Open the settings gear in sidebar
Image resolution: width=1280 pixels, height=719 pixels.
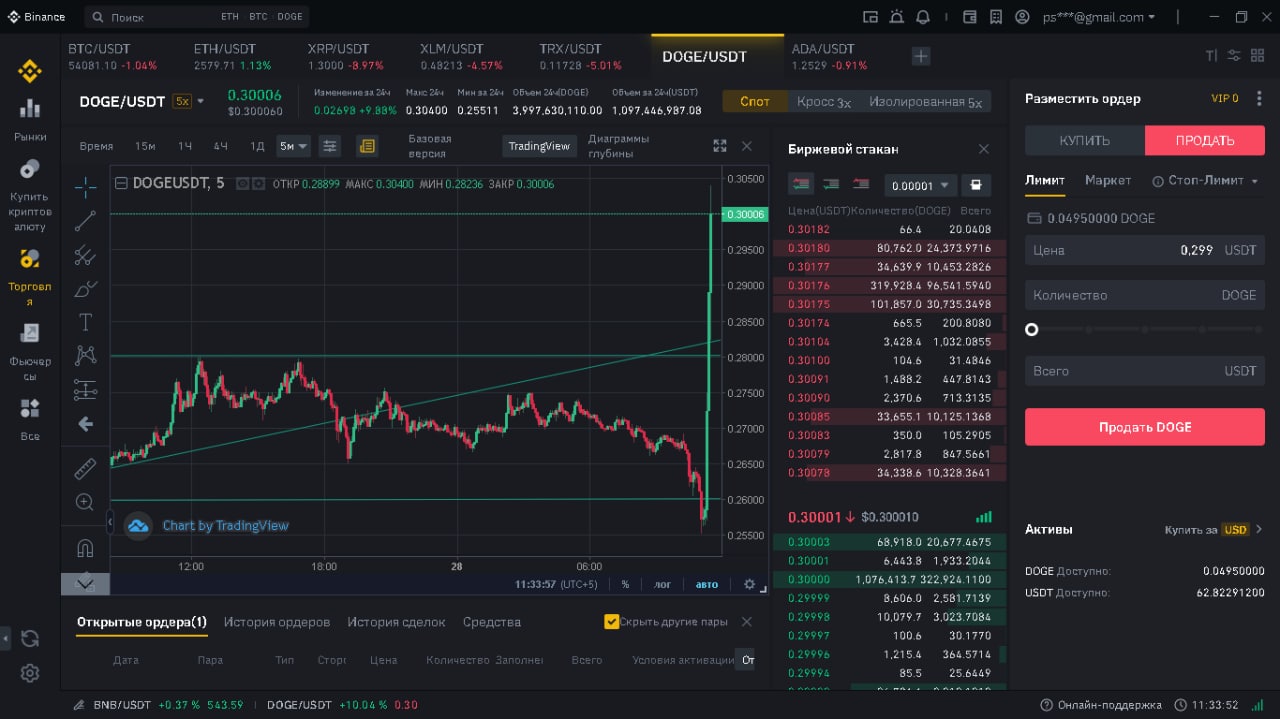tap(30, 673)
